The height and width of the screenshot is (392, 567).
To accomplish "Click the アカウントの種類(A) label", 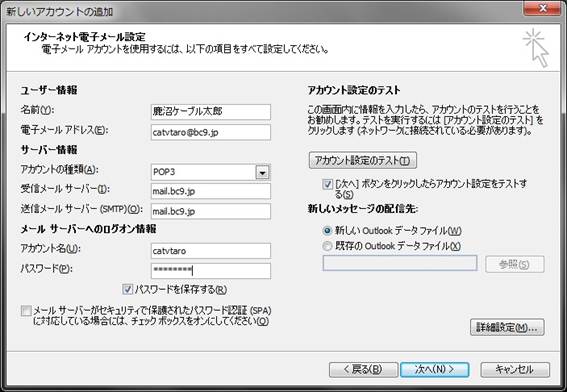I will pyautogui.click(x=59, y=170).
